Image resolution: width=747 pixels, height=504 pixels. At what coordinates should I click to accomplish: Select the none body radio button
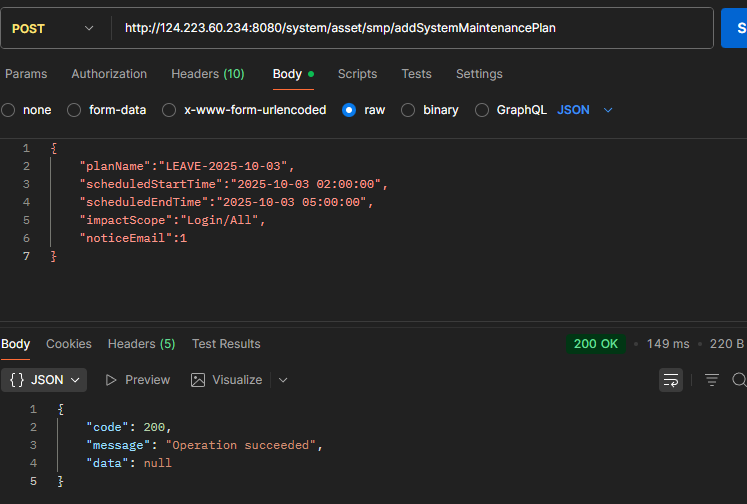coord(9,110)
